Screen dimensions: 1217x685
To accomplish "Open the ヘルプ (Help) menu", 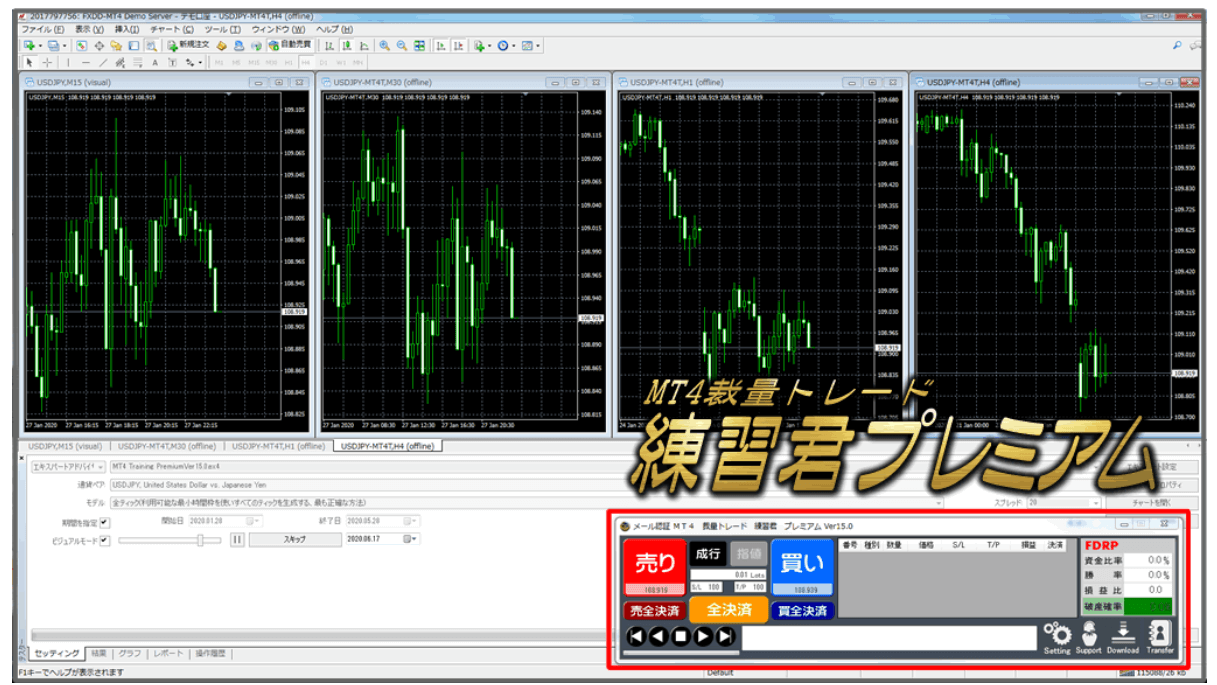I will [334, 29].
